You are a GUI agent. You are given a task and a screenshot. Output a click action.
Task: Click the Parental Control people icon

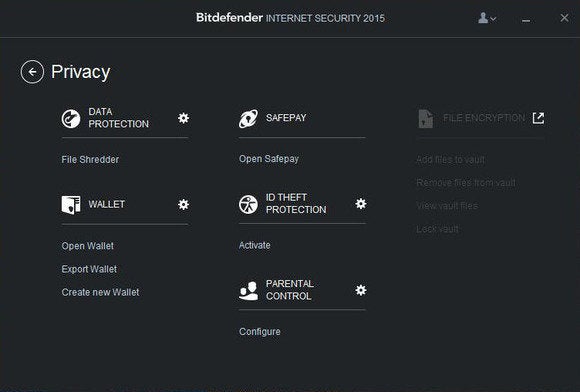[x=249, y=291]
